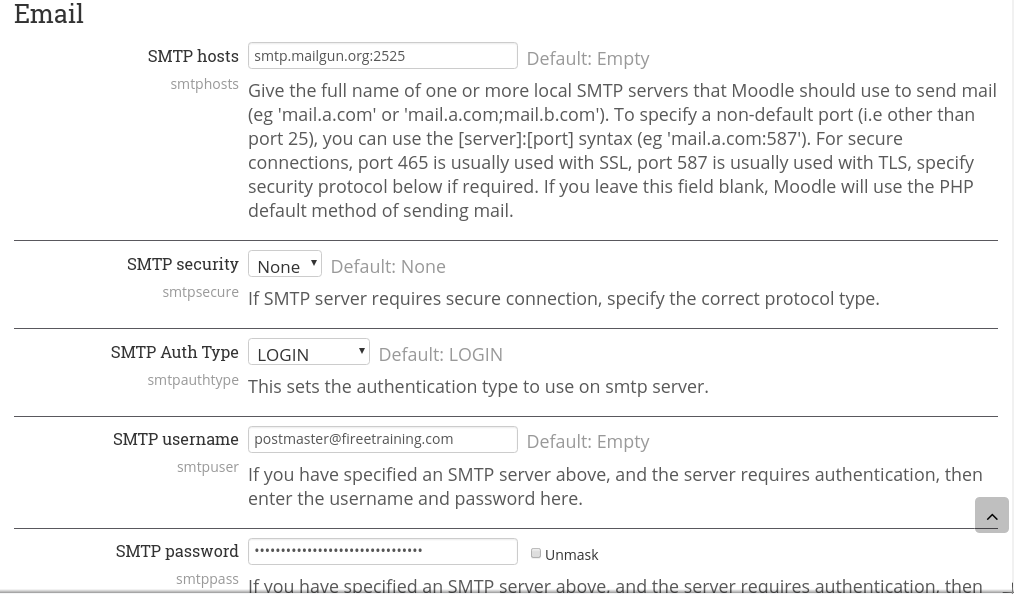Image resolution: width=1014 pixels, height=594 pixels.
Task: Click the Unmask label text
Action: pos(571,555)
